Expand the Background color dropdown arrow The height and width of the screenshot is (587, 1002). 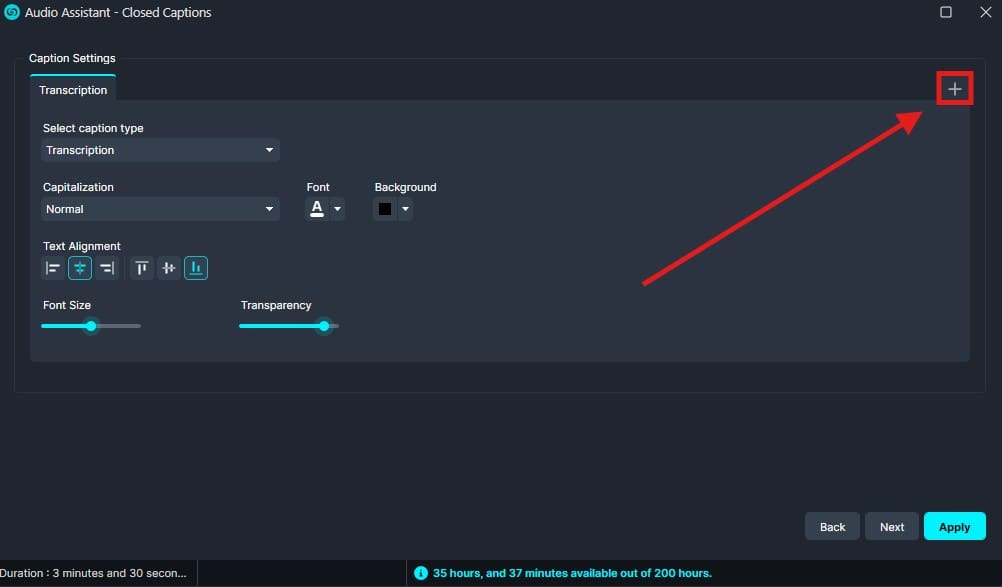pos(405,209)
